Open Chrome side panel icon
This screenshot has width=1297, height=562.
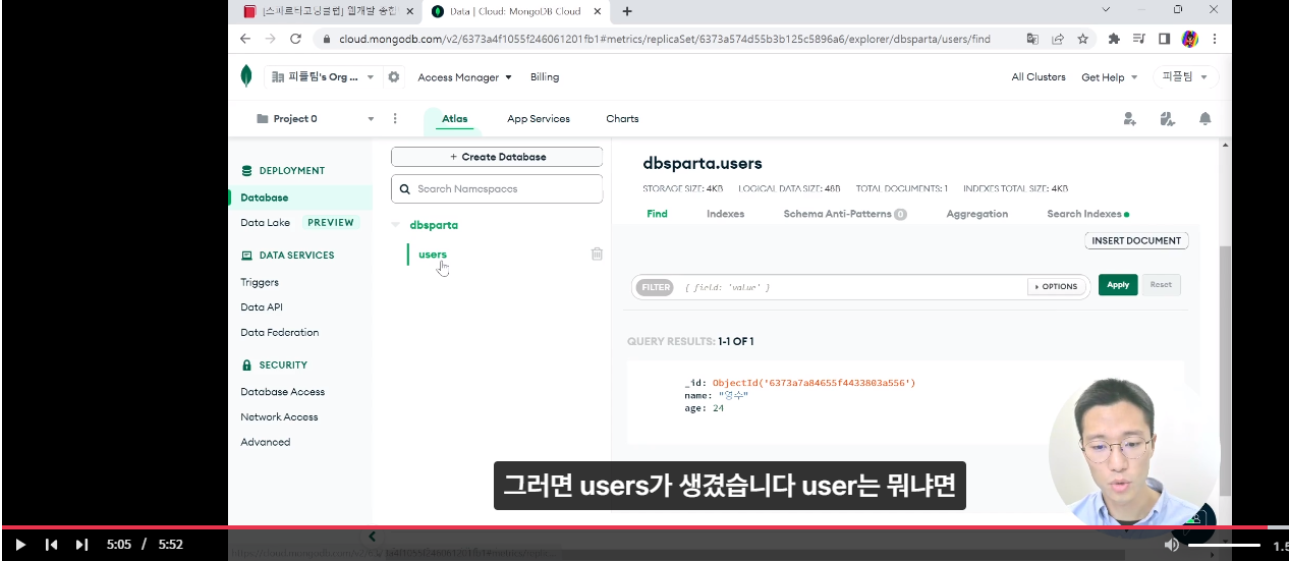(1164, 39)
